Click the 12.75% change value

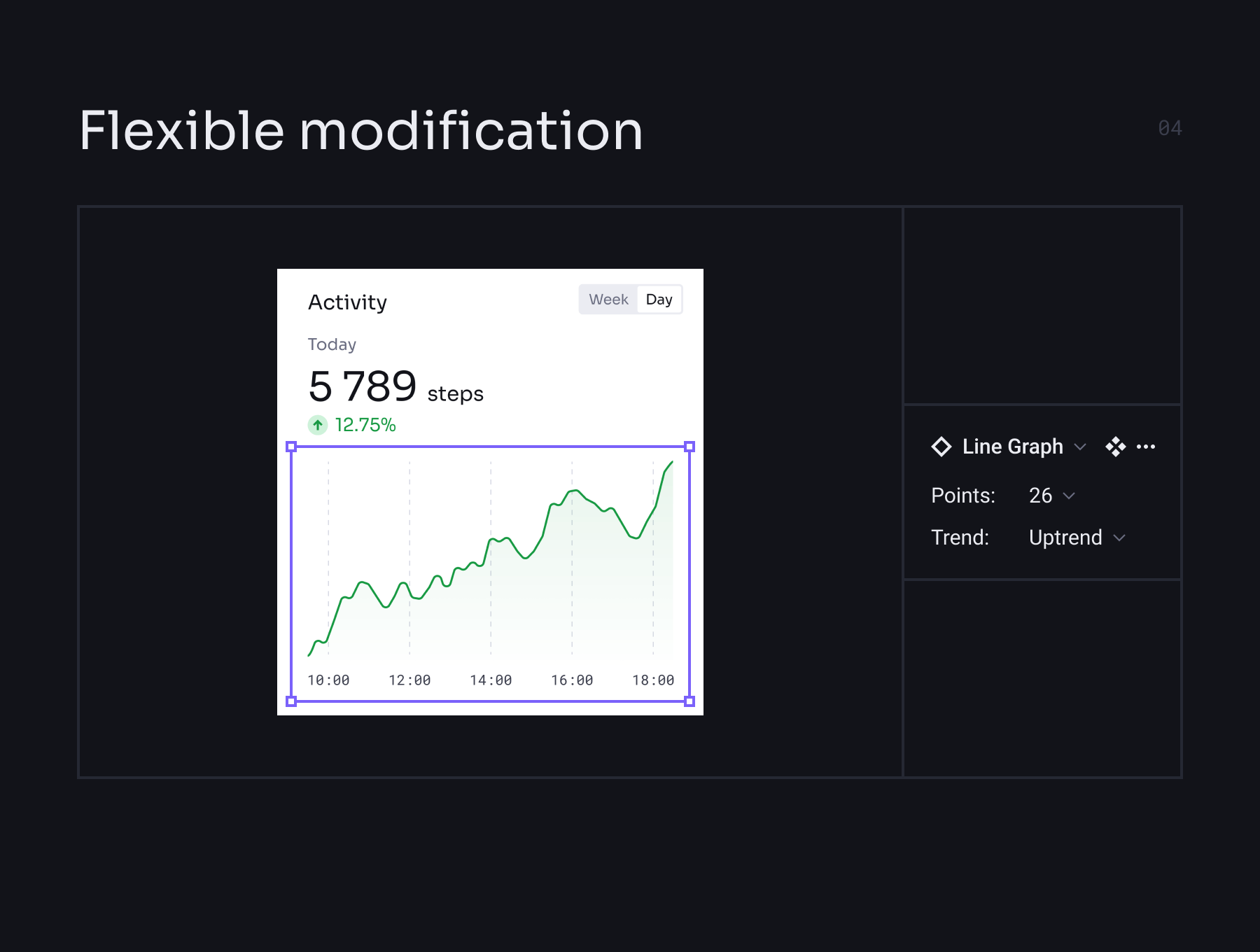coord(365,425)
